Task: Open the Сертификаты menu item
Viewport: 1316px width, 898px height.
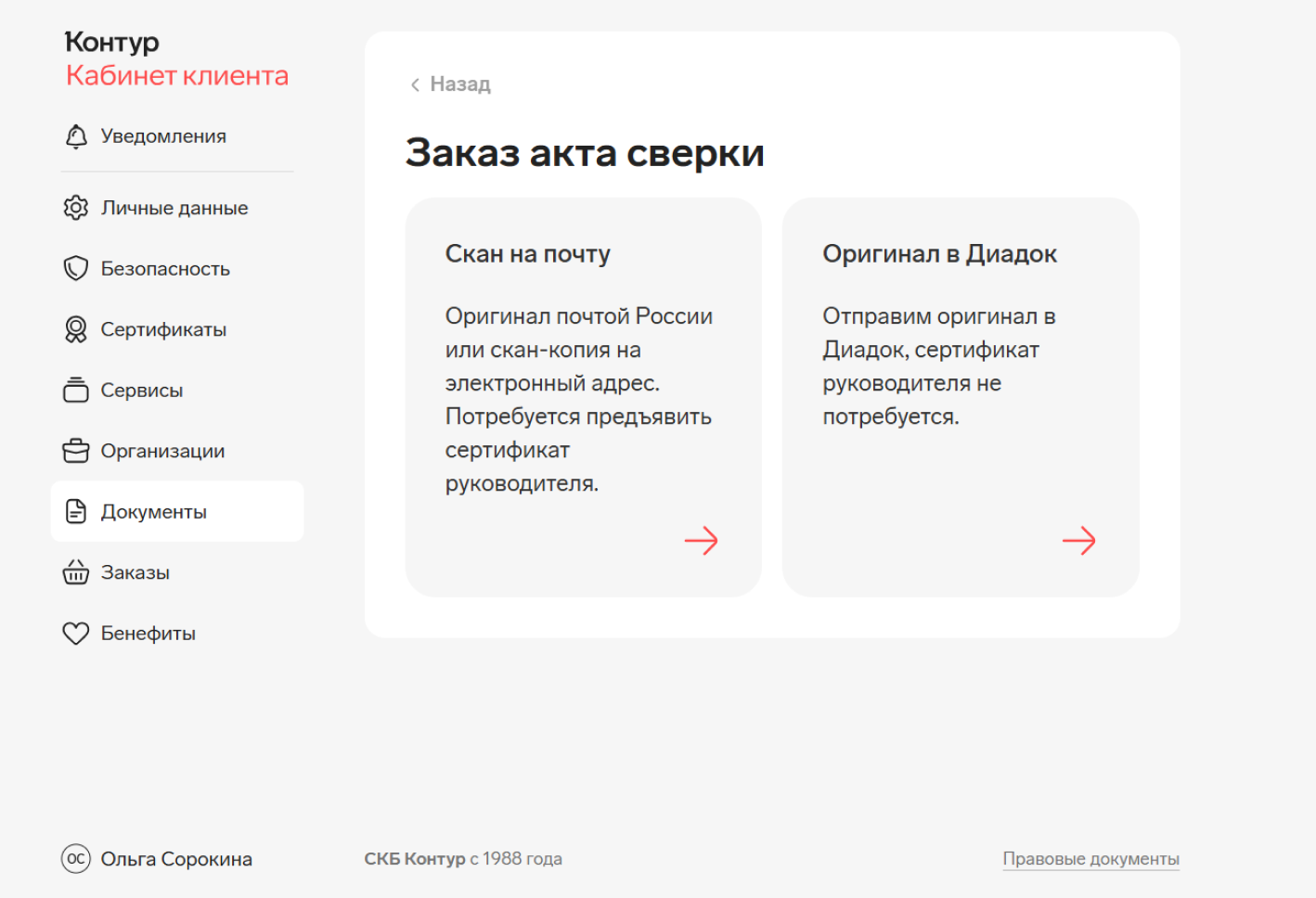Action: tap(177, 329)
